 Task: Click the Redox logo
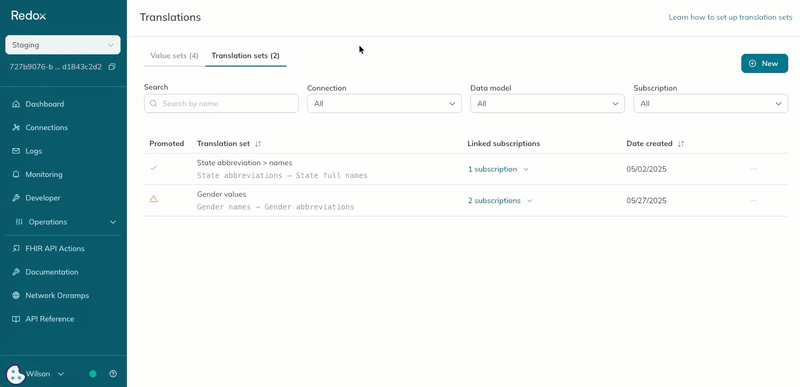tap(29, 16)
